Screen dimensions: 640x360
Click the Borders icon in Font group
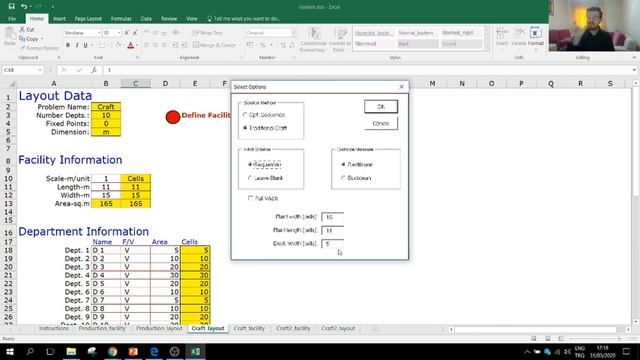pos(101,45)
